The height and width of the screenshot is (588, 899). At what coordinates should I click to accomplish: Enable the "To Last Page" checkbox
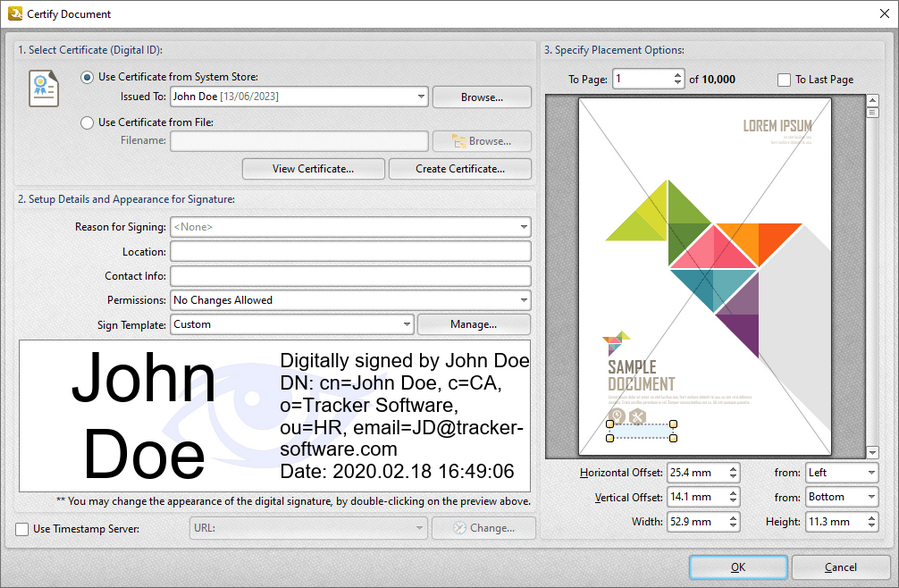tap(784, 79)
